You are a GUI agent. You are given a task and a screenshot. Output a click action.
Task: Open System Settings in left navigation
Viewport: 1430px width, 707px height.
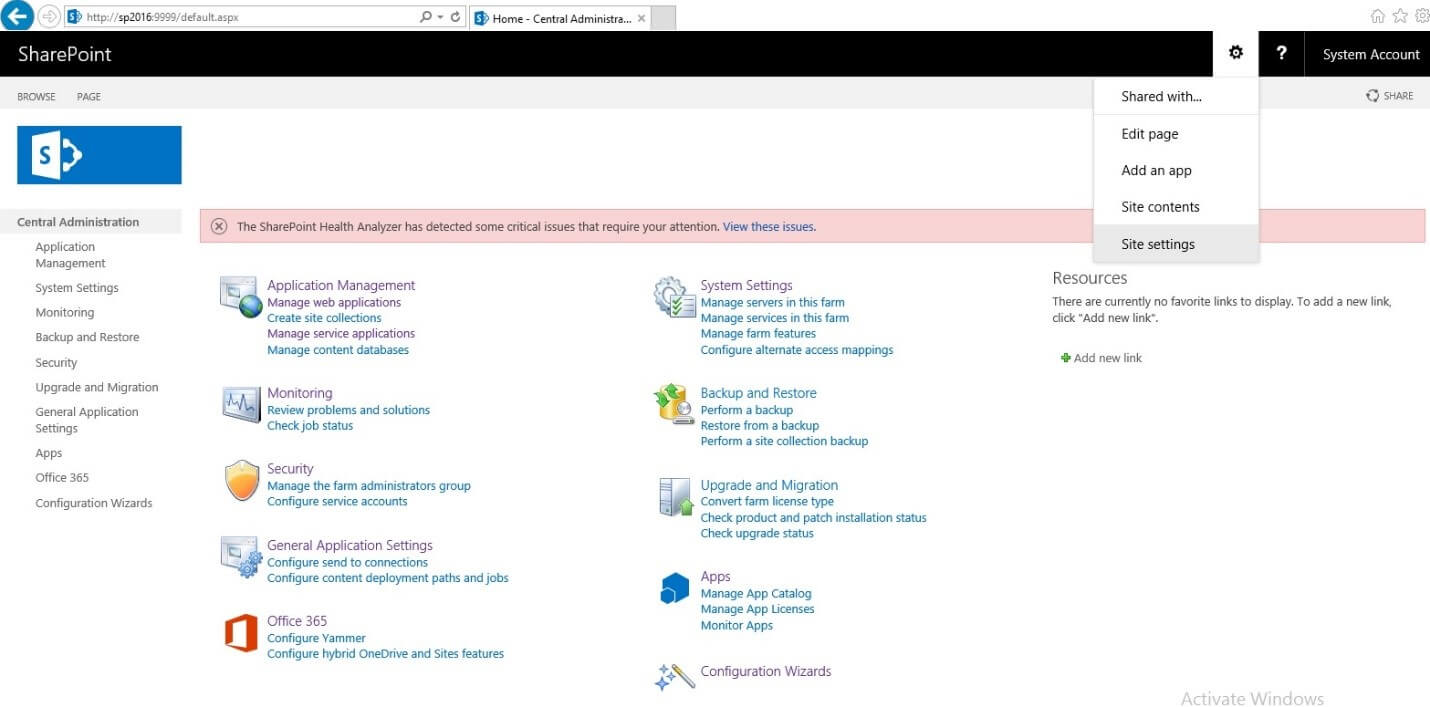[x=77, y=288]
